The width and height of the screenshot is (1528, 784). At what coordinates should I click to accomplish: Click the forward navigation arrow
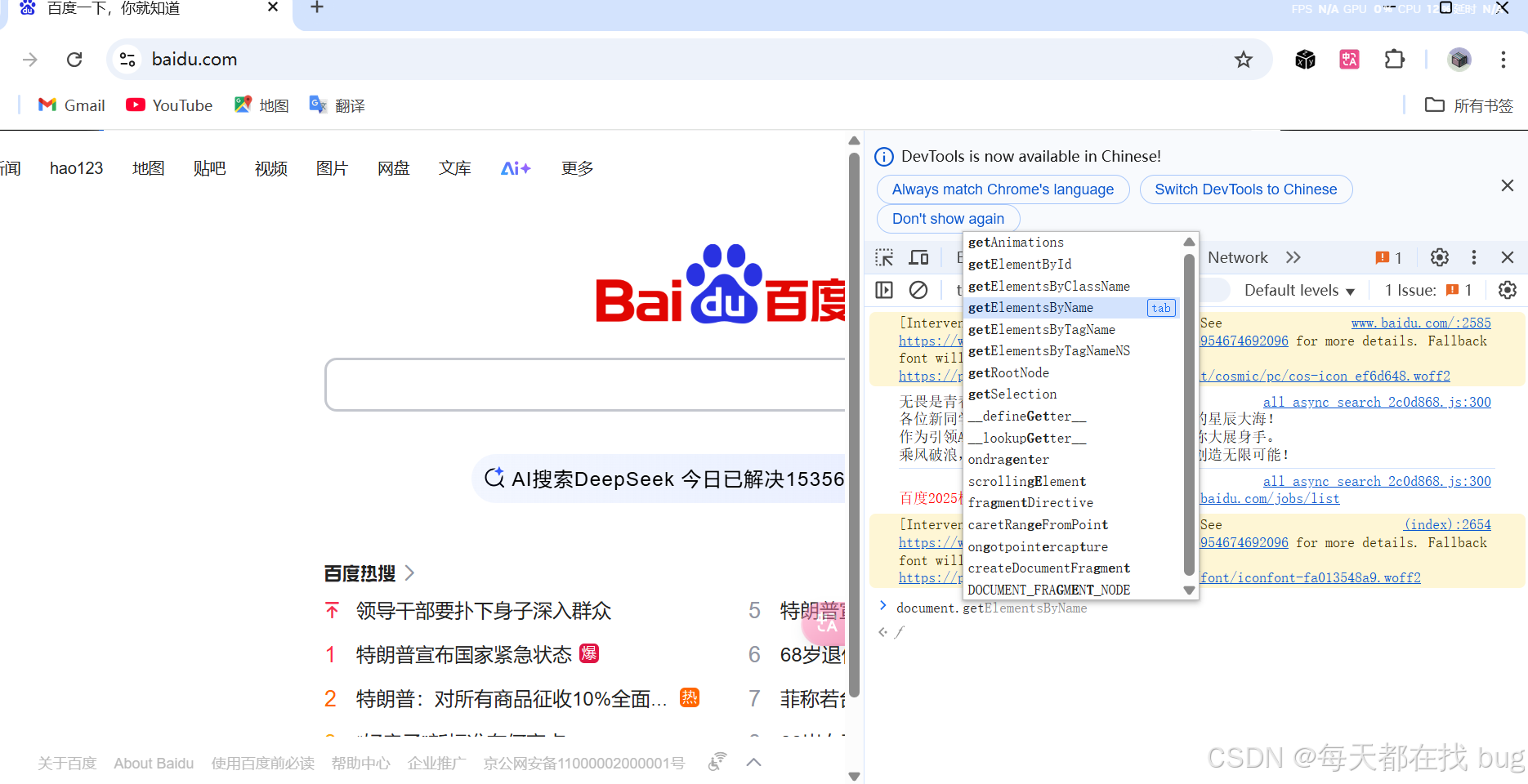[x=30, y=60]
